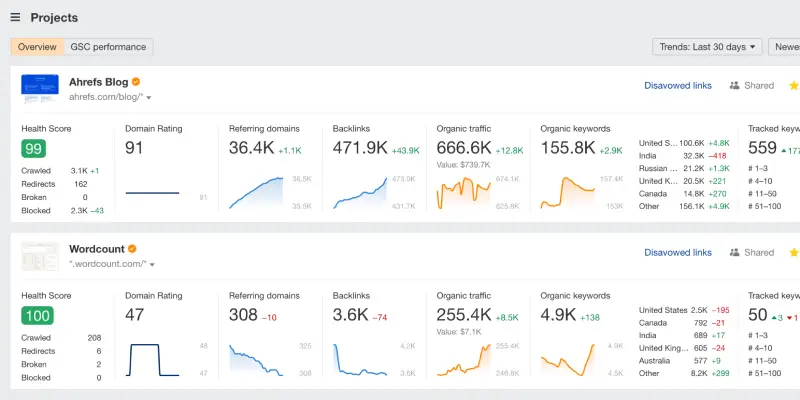This screenshot has height=400, width=800.
Task: Click the Ahrefs Blog Domain Rating 91 value
Action: [x=134, y=148]
